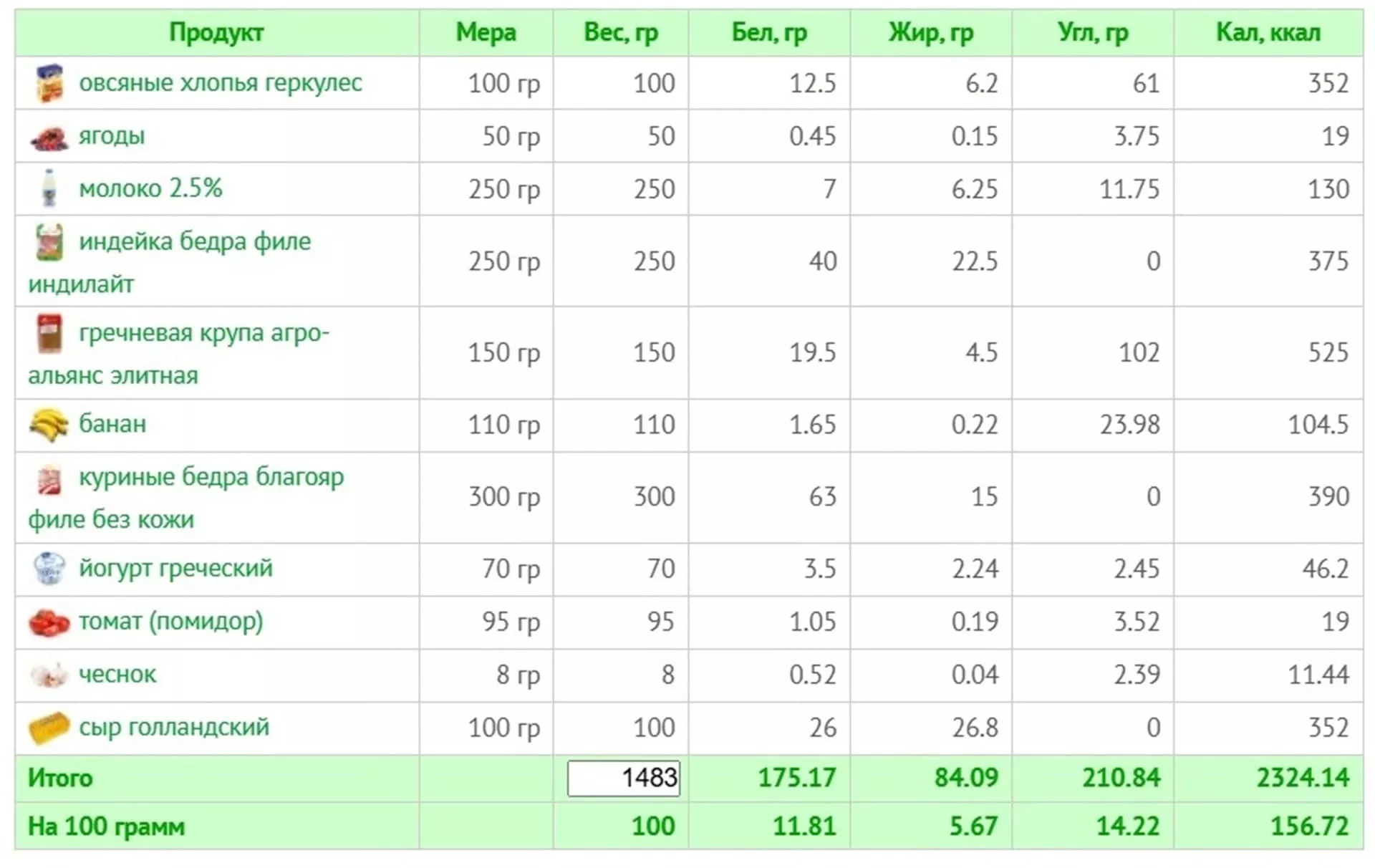Image resolution: width=1375 pixels, height=868 pixels.
Task: Click the banana icon
Action: pyautogui.click(x=49, y=425)
